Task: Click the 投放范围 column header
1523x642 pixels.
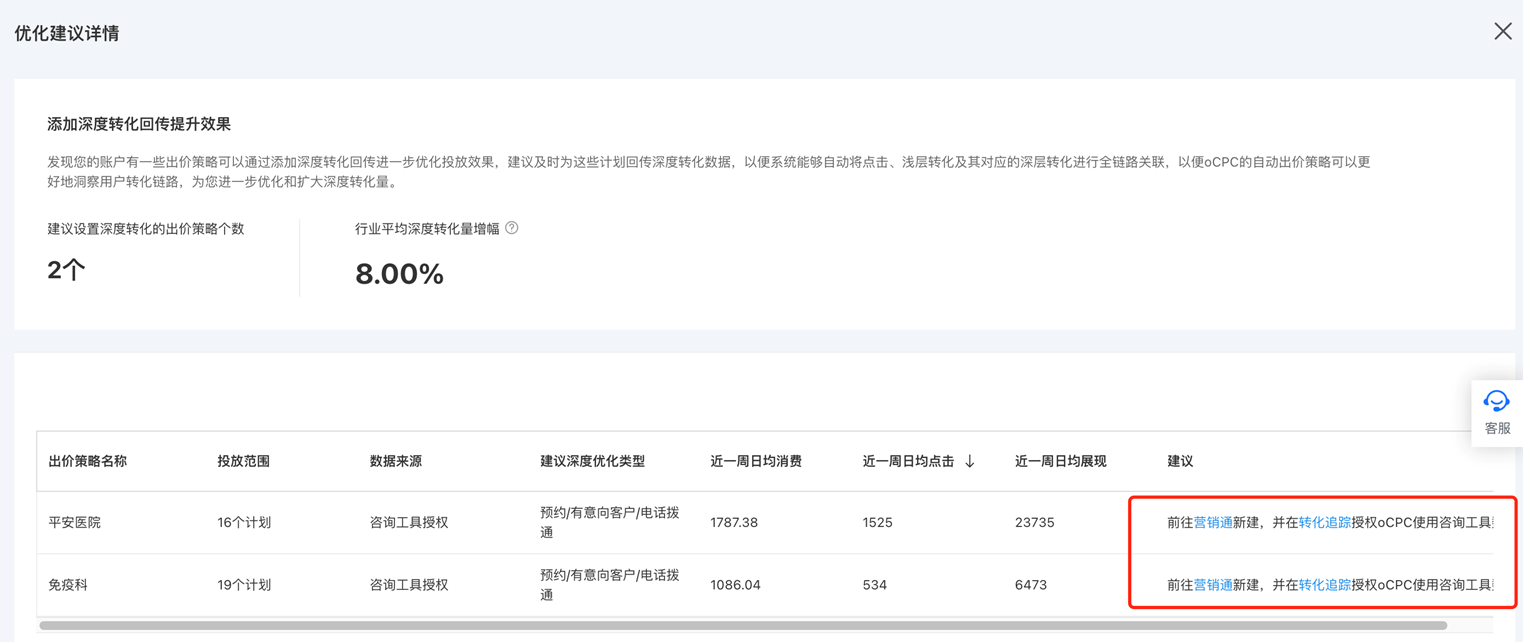Action: click(243, 461)
